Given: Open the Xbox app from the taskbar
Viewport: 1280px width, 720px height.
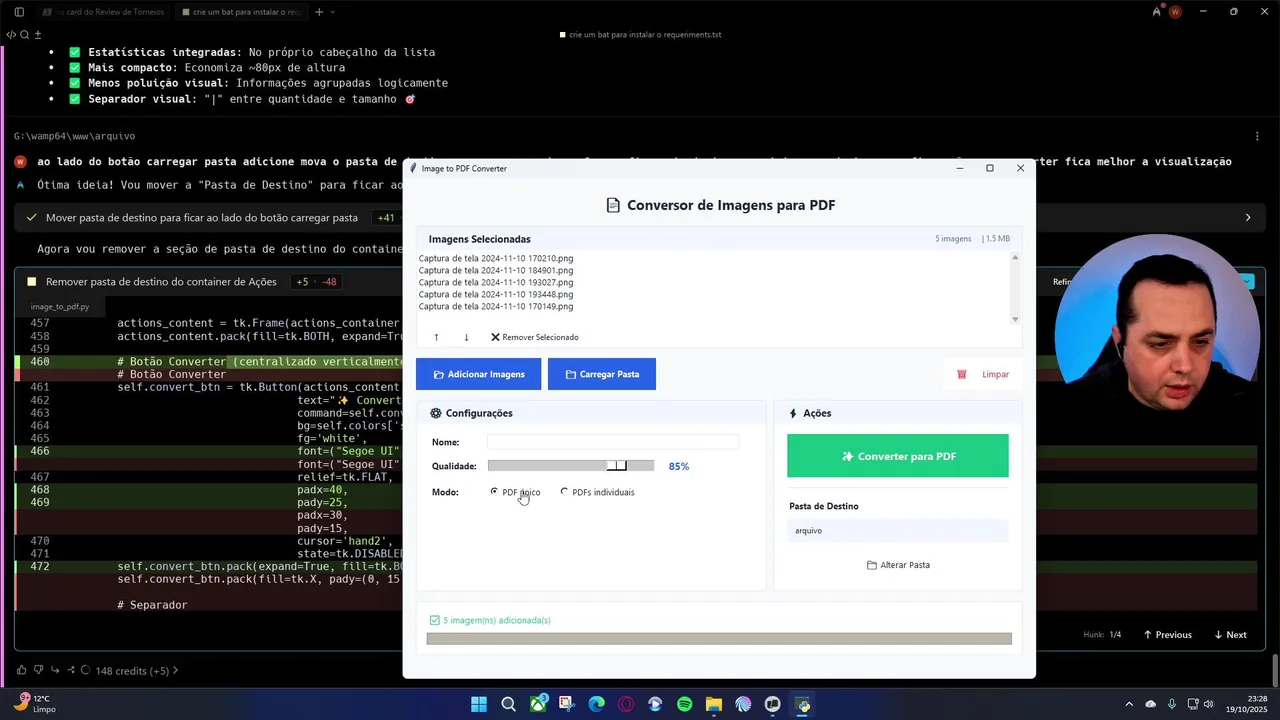Looking at the screenshot, I should click(538, 704).
